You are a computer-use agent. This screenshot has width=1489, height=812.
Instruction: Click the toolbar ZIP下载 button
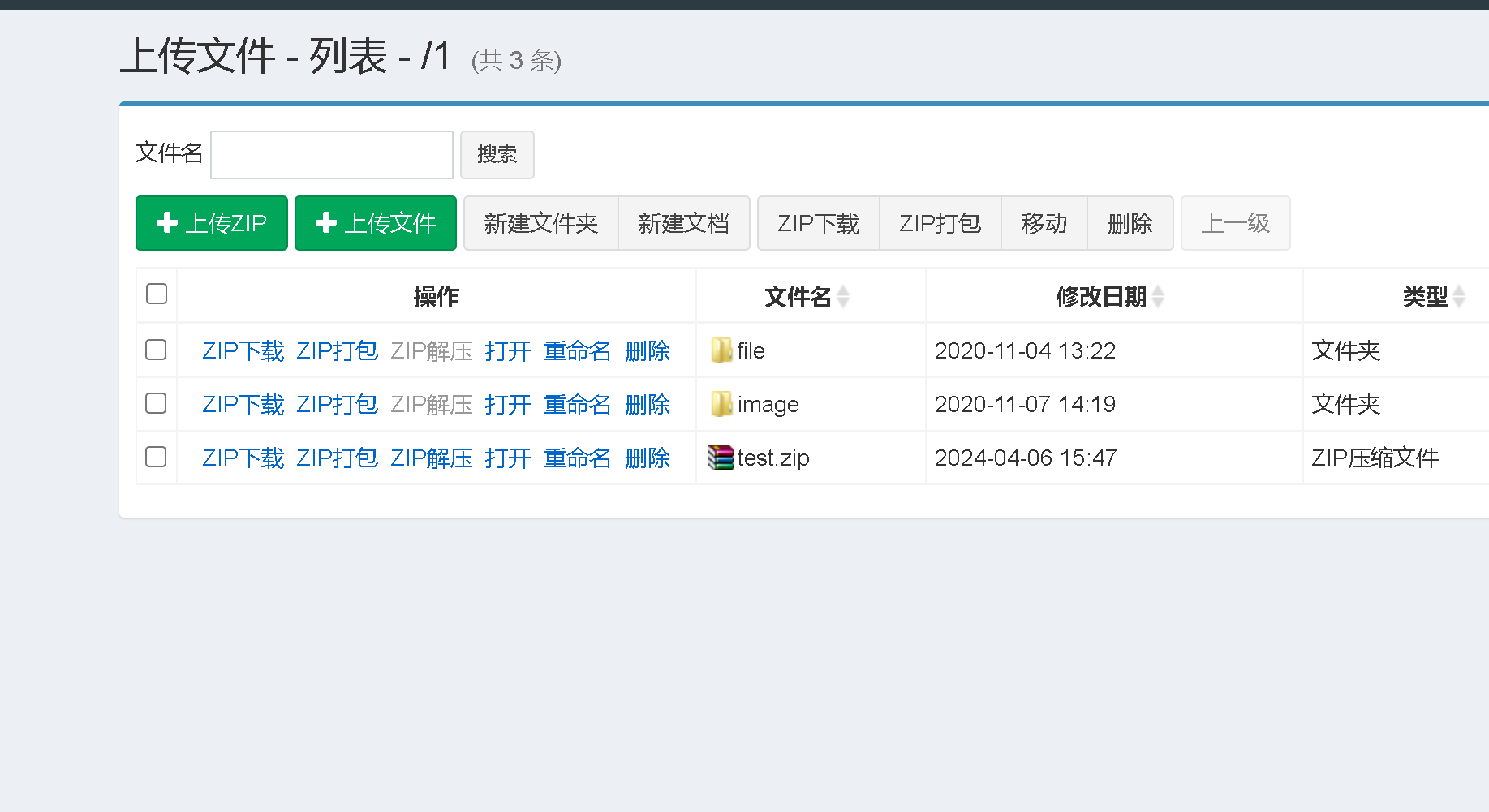(819, 223)
